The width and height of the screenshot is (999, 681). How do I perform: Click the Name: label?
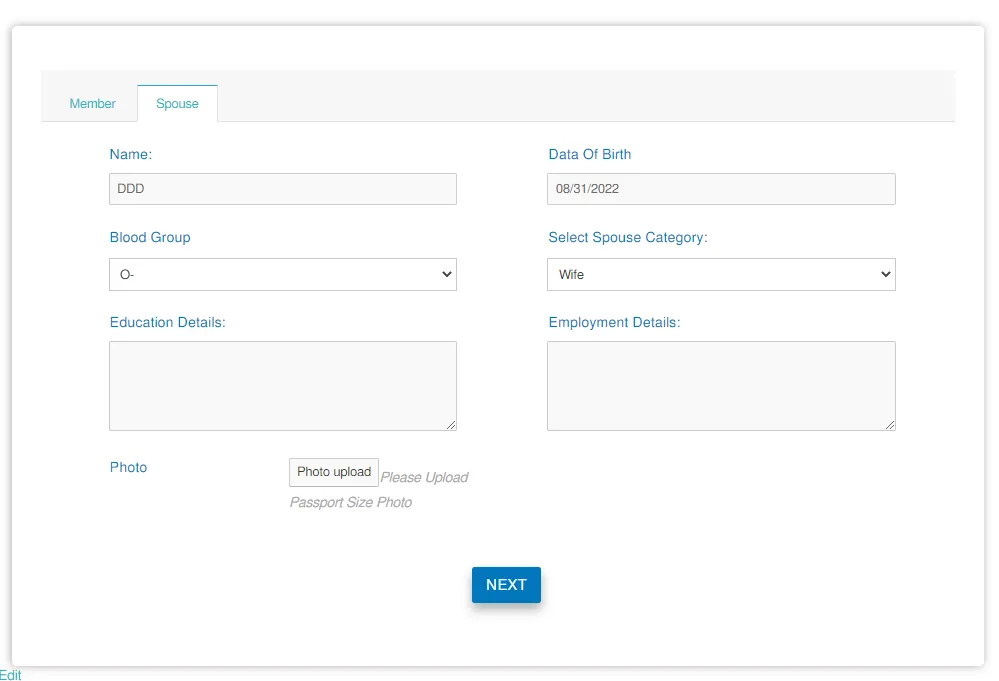click(x=131, y=154)
